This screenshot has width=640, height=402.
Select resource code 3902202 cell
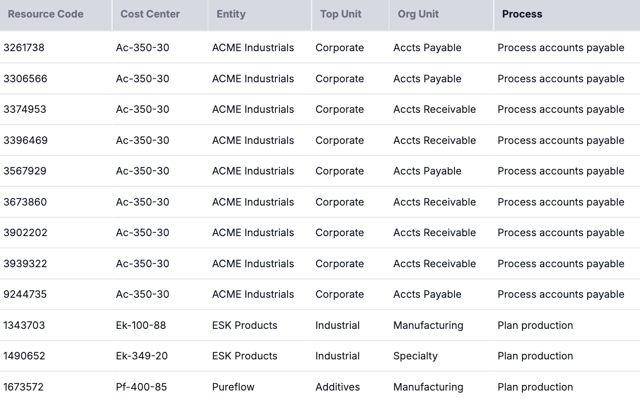(x=25, y=233)
